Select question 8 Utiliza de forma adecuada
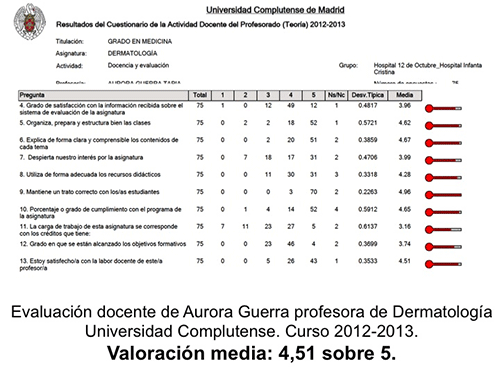The image size is (500, 375). tap(90, 174)
